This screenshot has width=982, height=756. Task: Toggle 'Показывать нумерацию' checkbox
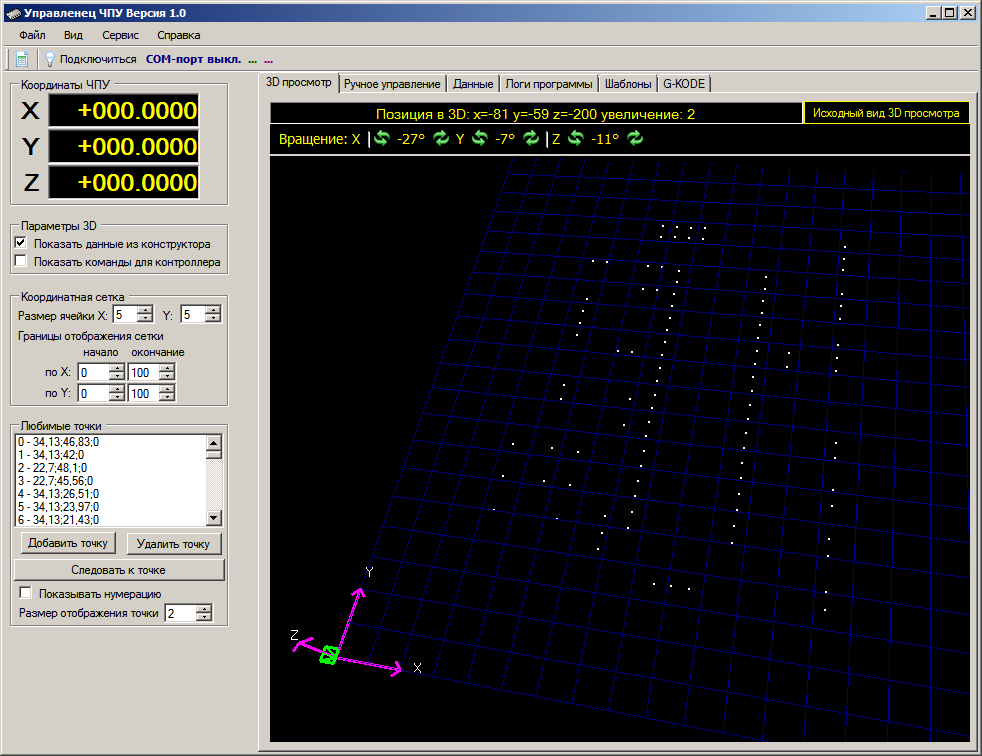coord(26,593)
